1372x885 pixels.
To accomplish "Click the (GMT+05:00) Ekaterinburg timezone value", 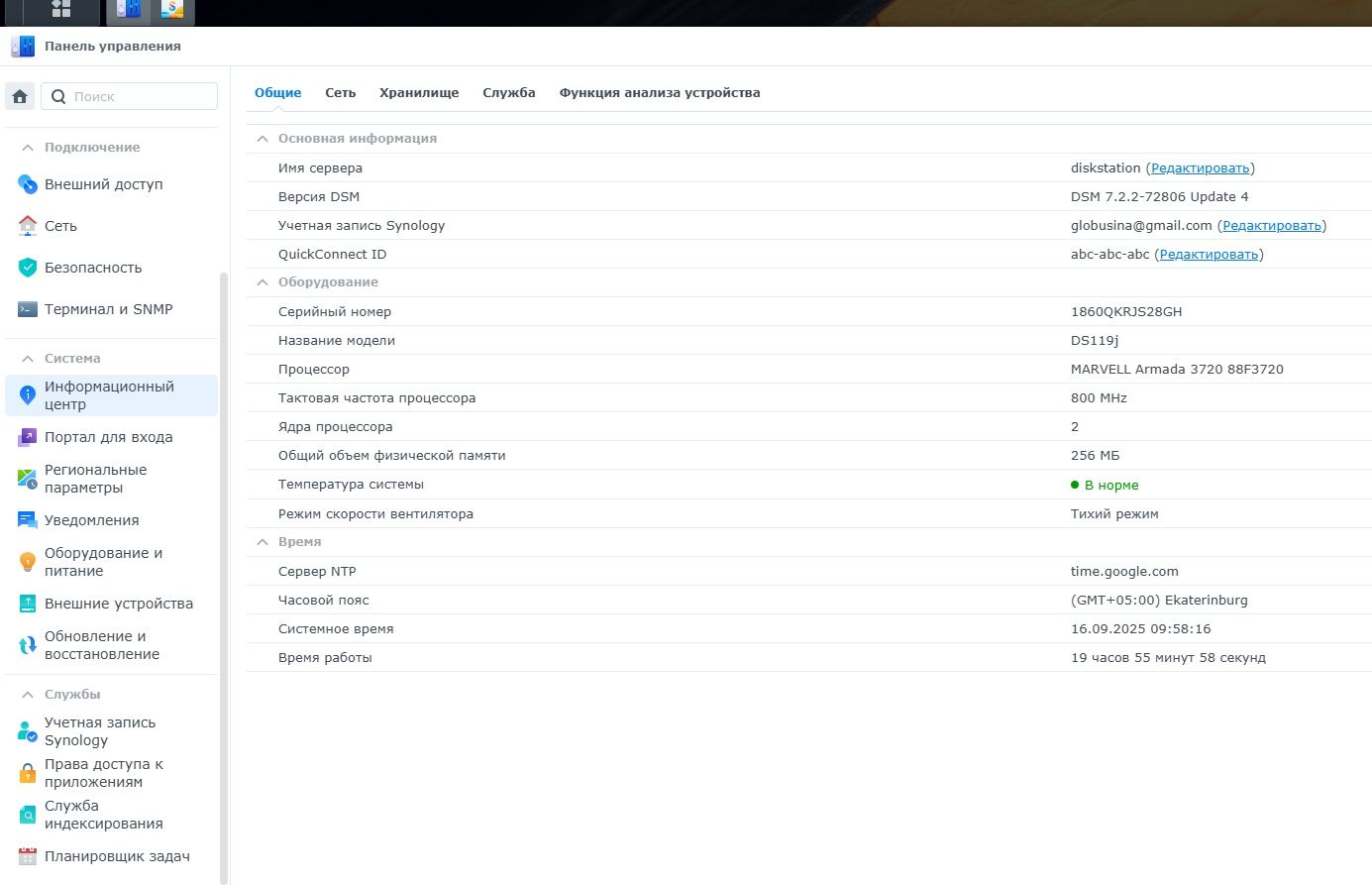I will [x=1159, y=601].
